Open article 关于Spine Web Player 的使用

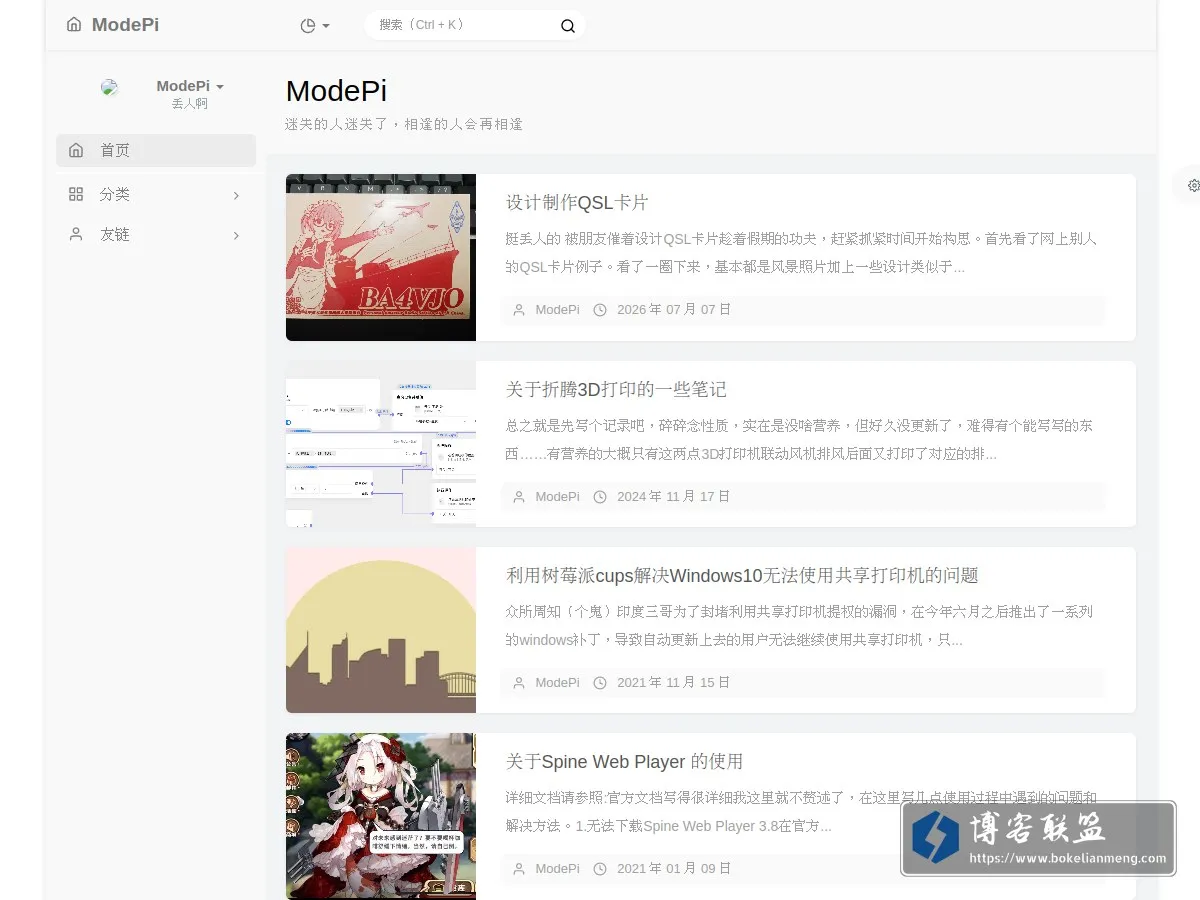pos(624,761)
